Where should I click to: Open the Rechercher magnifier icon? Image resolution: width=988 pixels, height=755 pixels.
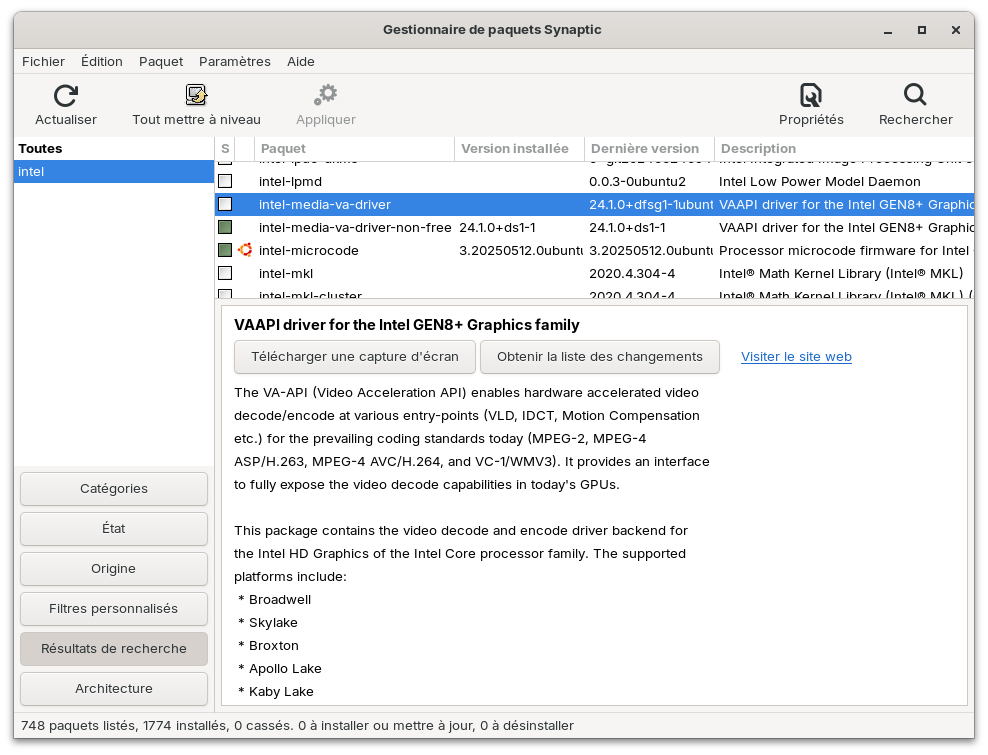[x=915, y=96]
